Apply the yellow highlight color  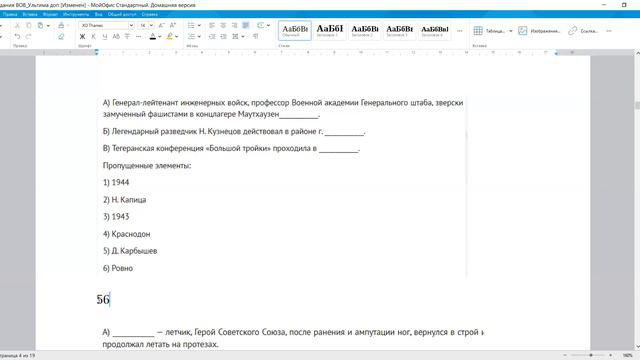pos(169,36)
